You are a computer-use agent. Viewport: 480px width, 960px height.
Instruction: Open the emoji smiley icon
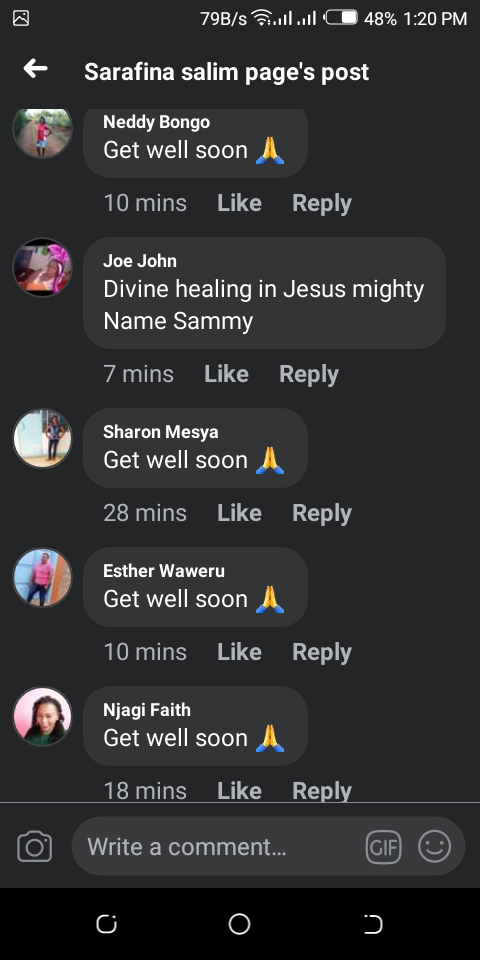[x=435, y=847]
